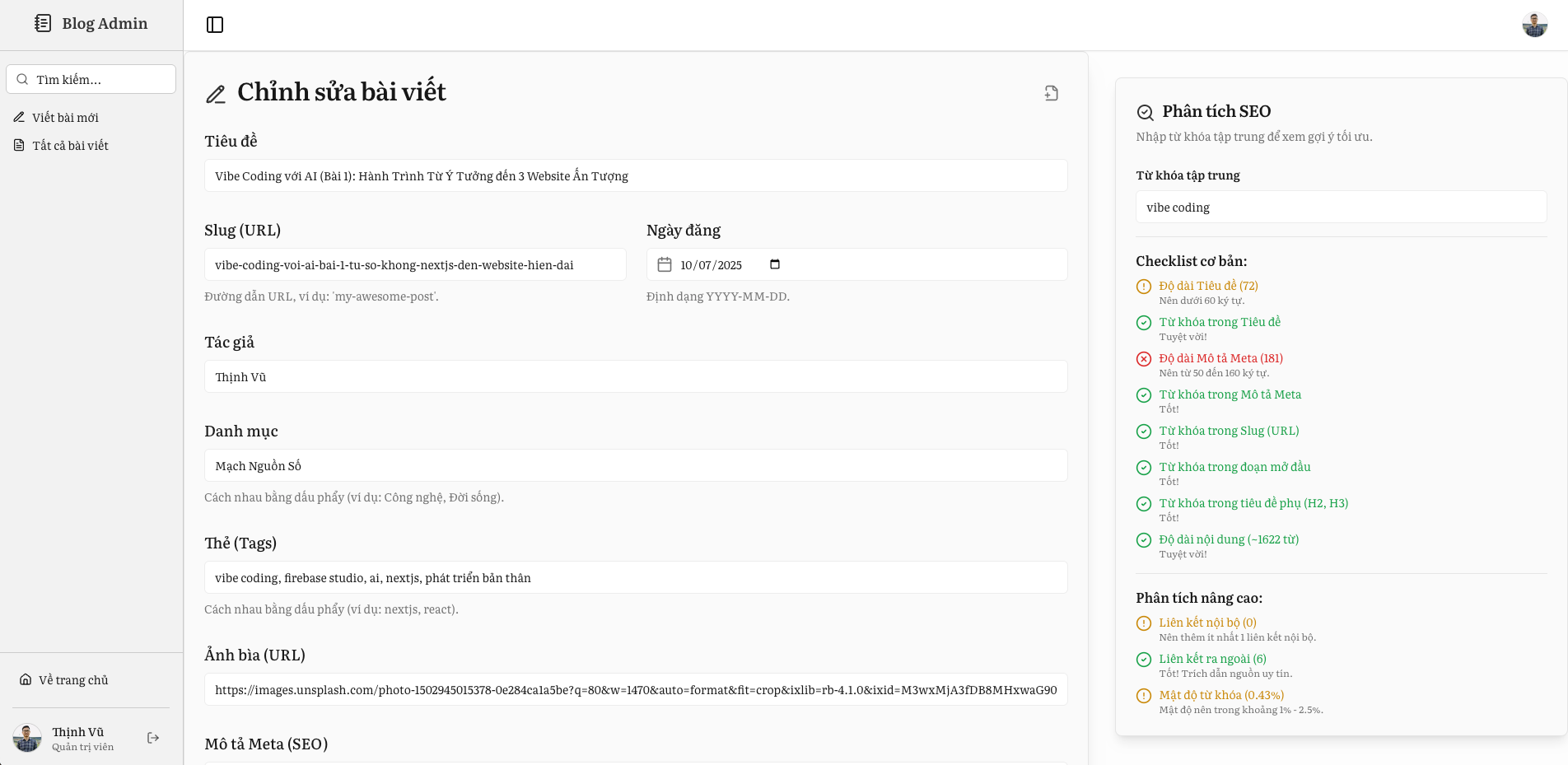Image resolution: width=1568 pixels, height=765 pixels.
Task: Click the Ảnh bìa URL field
Action: 636,690
